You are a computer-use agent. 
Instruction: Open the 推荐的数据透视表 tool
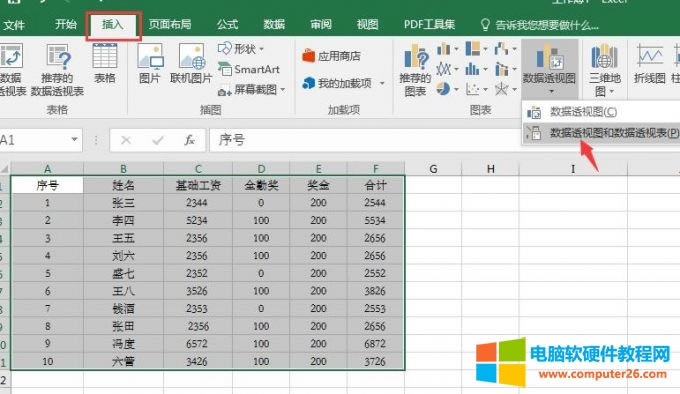pos(57,70)
